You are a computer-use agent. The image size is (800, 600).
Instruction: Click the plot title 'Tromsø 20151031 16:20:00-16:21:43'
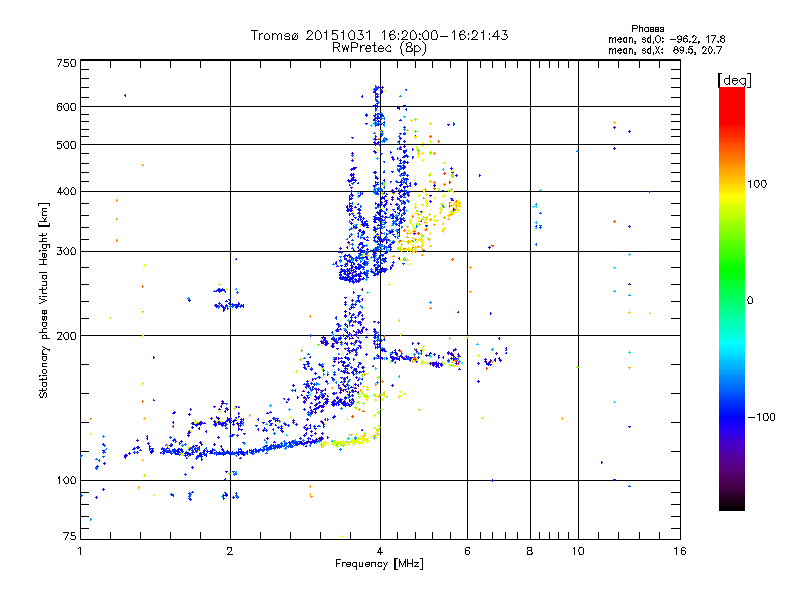point(379,35)
